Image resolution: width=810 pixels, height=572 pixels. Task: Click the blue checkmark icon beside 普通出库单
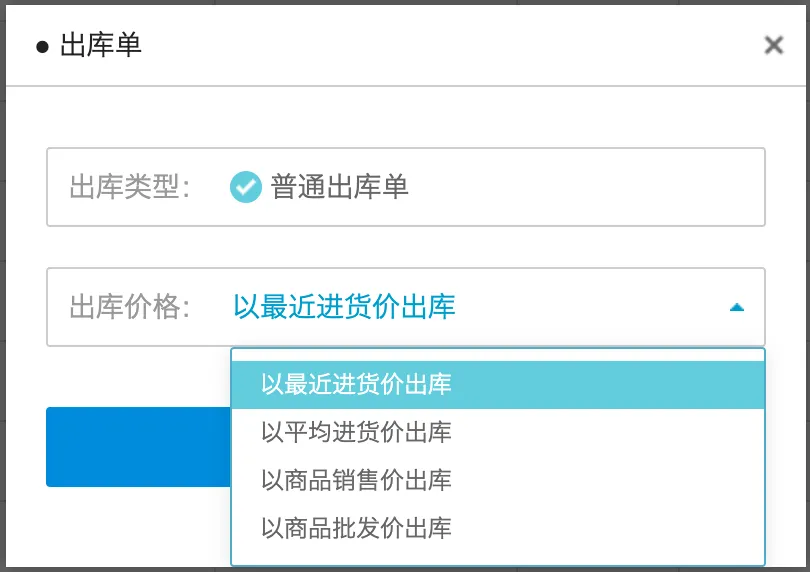coord(245,187)
